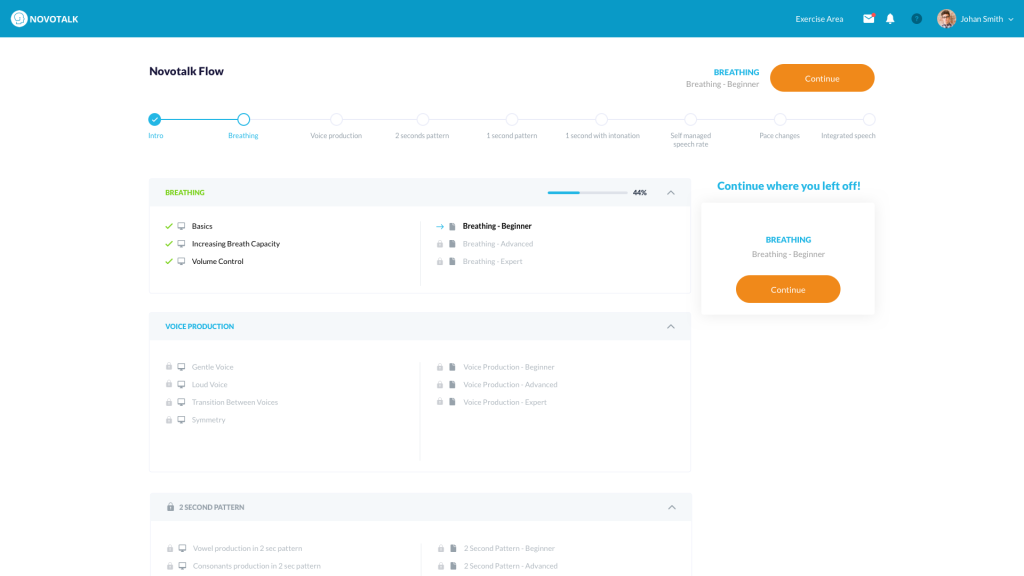Click the lock icon beside Gentle Voice
The width and height of the screenshot is (1024, 576).
[x=169, y=367]
